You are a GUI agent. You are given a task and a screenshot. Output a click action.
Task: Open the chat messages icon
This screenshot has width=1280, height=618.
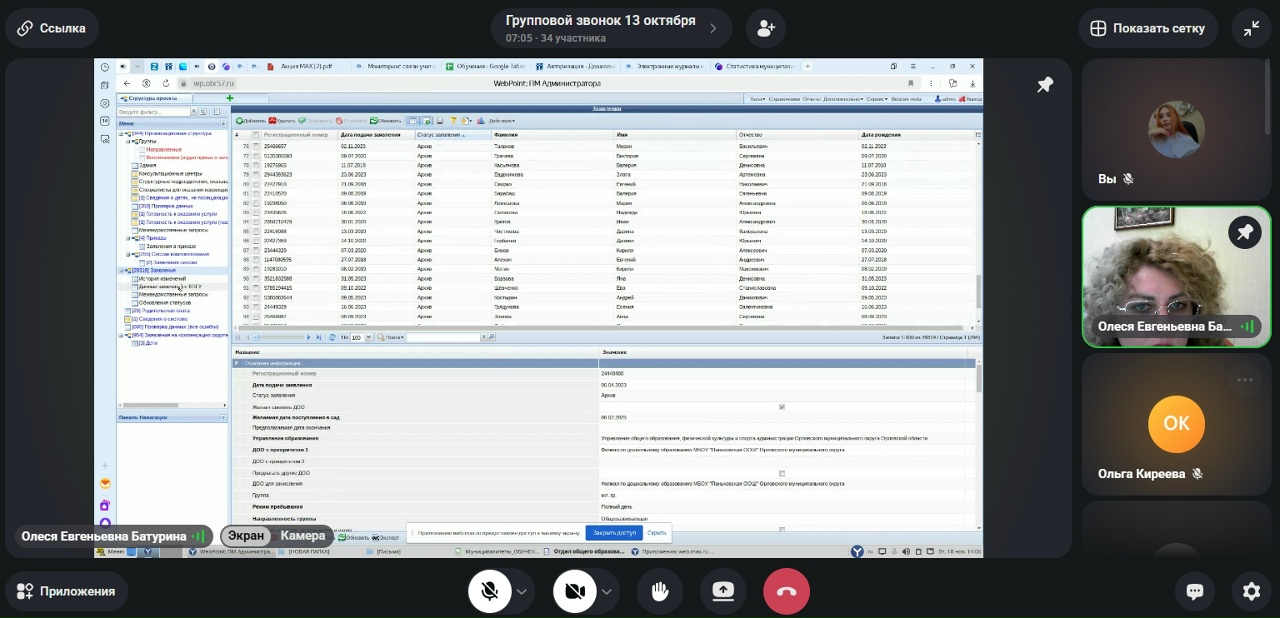pos(1194,591)
